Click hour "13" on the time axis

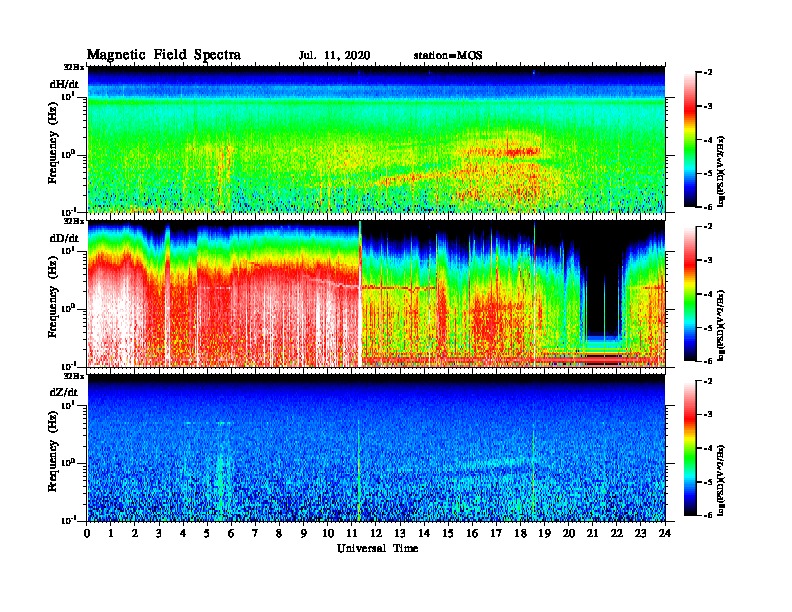point(400,534)
